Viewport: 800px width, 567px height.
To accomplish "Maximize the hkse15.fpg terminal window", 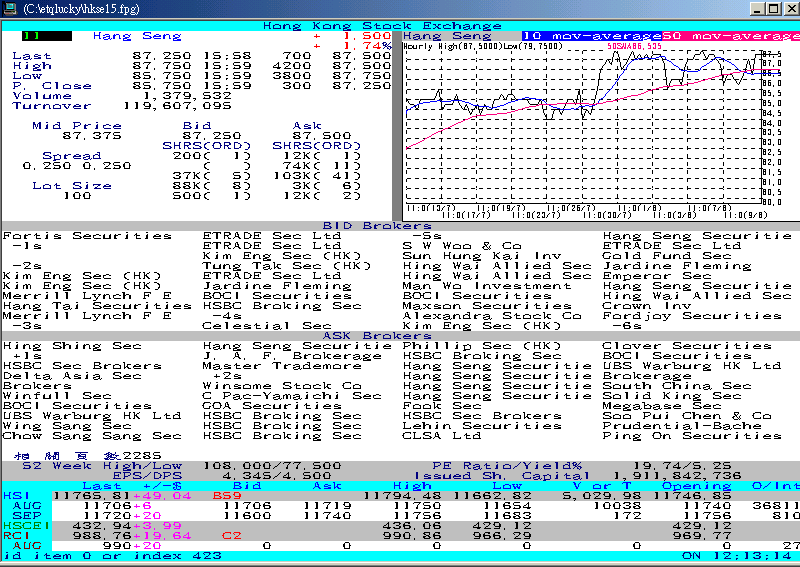I will click(x=774, y=9).
